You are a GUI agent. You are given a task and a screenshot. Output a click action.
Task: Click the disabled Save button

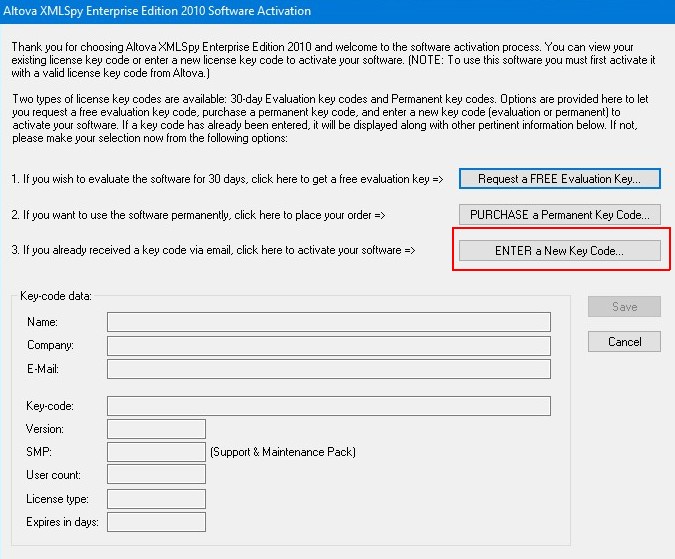pos(624,306)
